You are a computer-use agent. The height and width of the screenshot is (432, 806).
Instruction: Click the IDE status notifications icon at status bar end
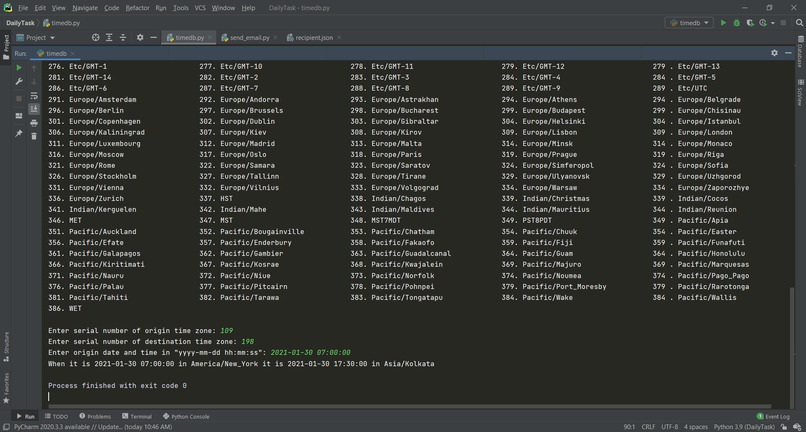[x=797, y=427]
